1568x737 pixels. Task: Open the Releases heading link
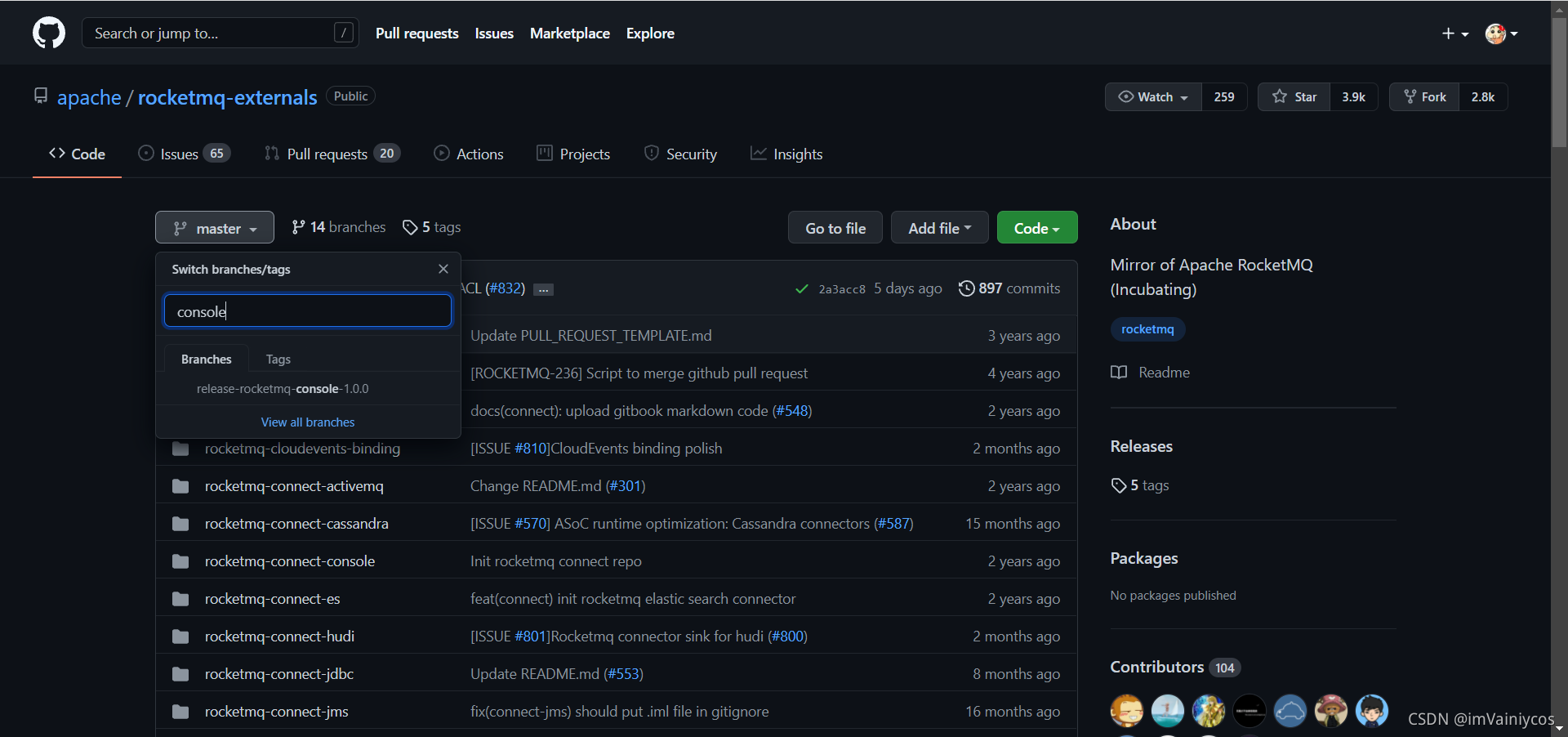(x=1141, y=446)
